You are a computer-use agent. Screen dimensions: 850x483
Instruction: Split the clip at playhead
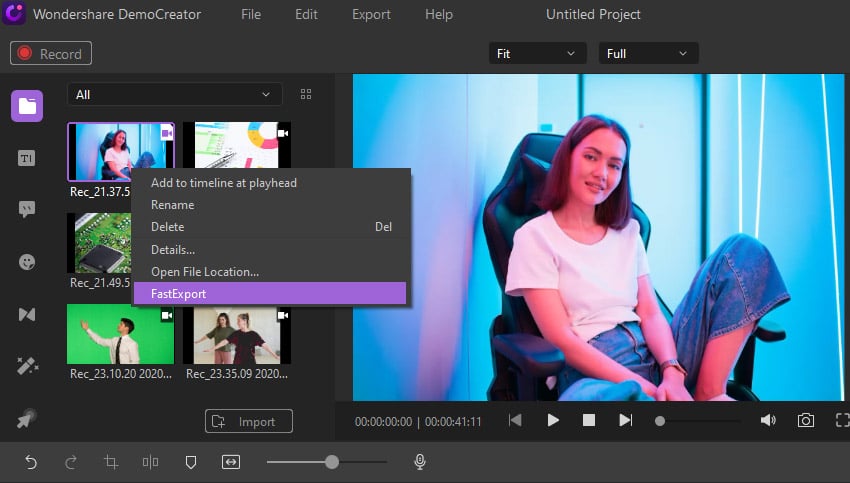(x=151, y=462)
